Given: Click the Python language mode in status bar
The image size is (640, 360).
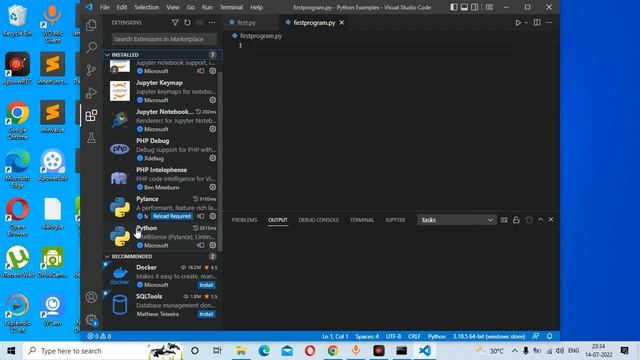Looking at the screenshot, I should point(437,336).
